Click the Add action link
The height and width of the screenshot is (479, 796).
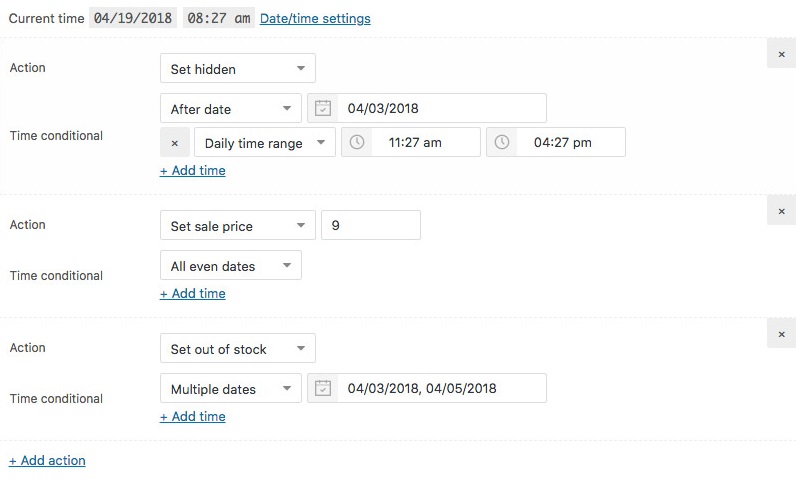pos(47,460)
